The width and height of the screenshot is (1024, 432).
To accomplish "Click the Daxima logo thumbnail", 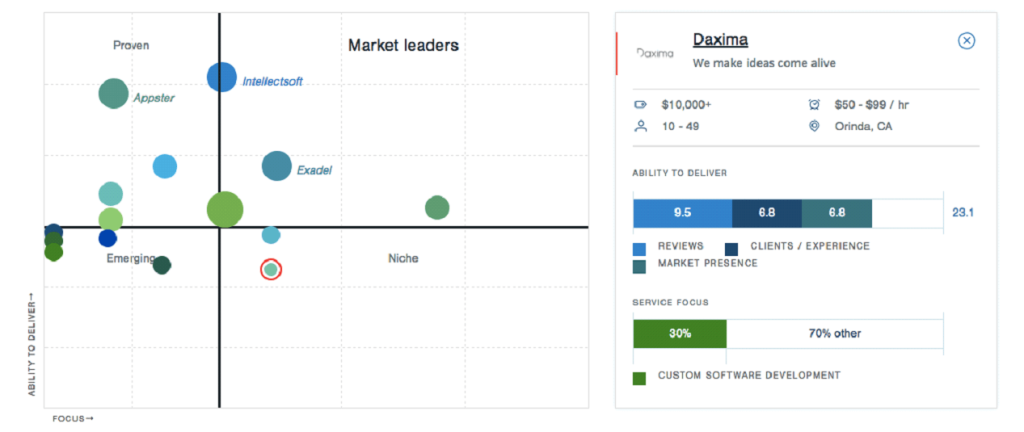I will point(654,53).
